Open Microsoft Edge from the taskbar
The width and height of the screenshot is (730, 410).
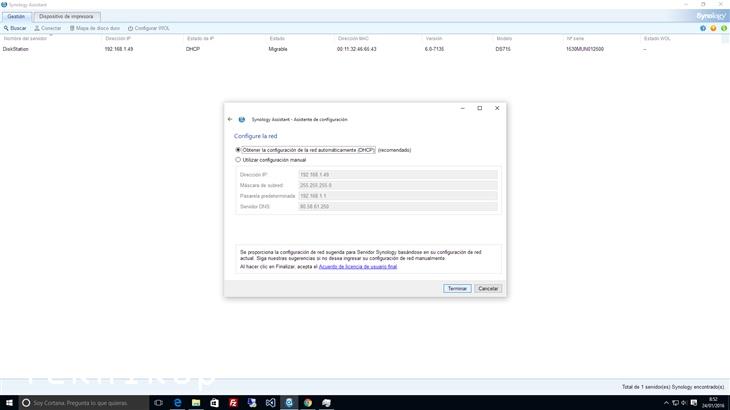pyautogui.click(x=177, y=403)
